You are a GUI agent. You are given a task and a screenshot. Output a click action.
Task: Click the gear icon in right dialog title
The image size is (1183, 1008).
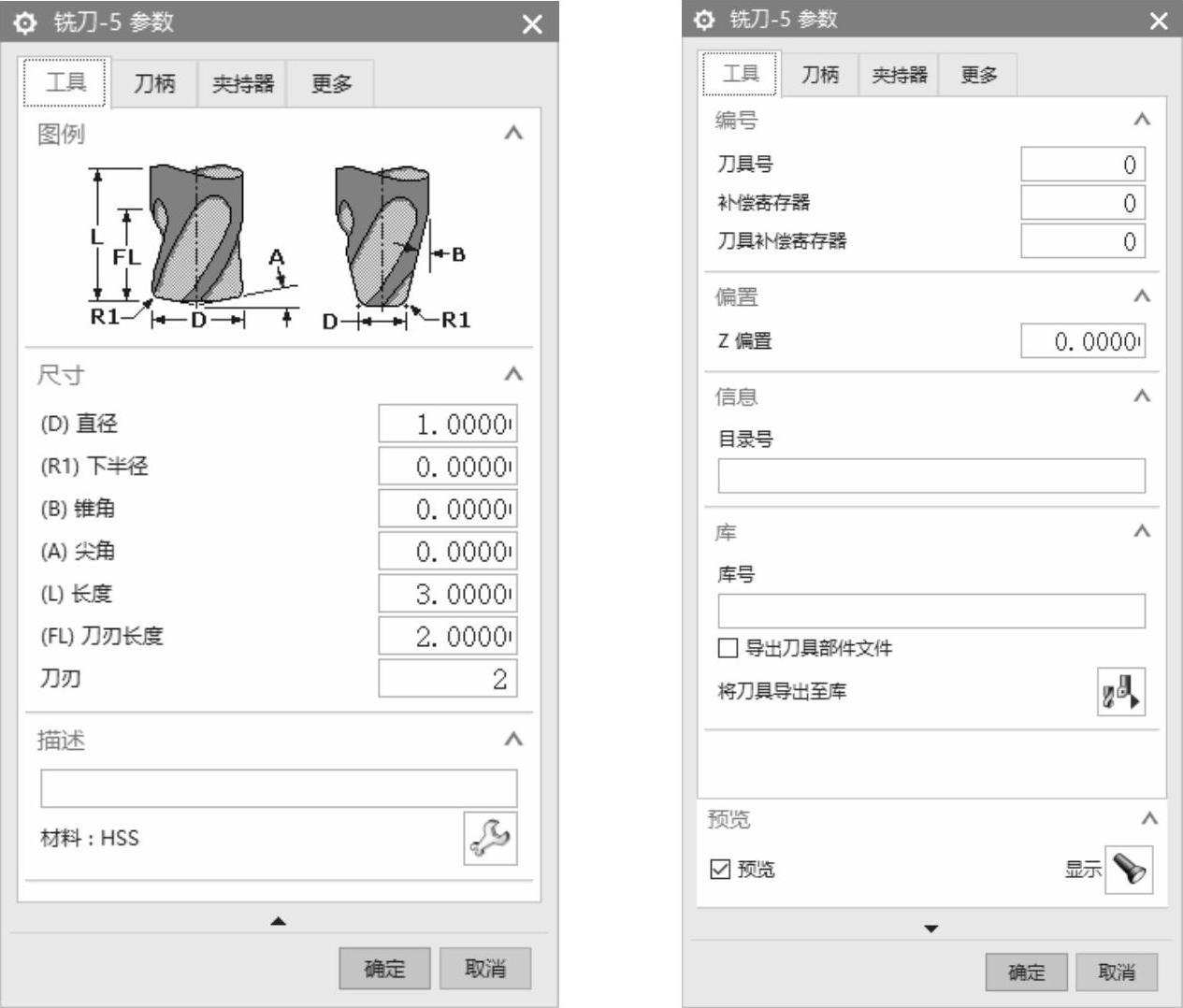[705, 20]
